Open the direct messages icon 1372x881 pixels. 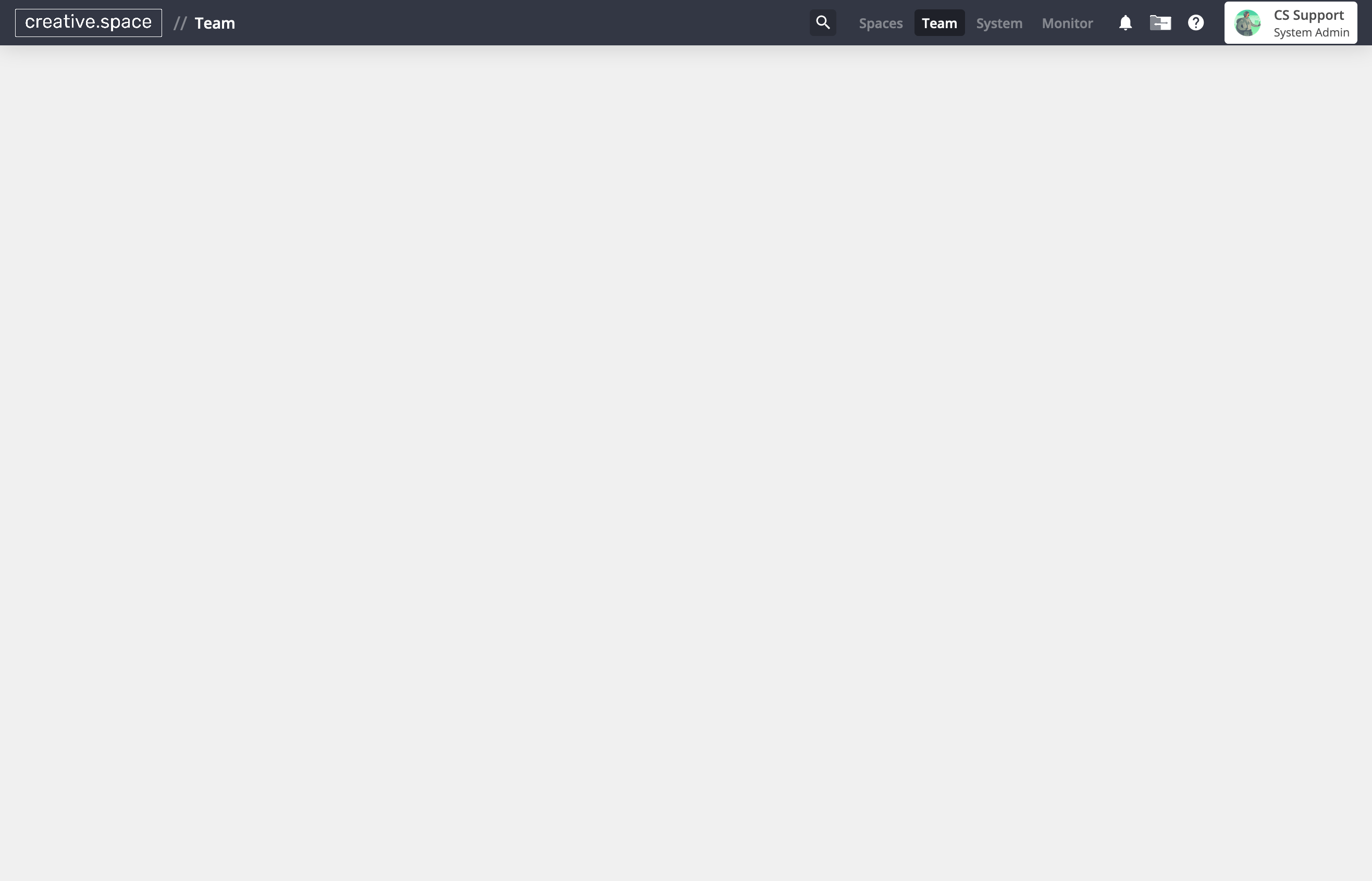click(x=1160, y=22)
